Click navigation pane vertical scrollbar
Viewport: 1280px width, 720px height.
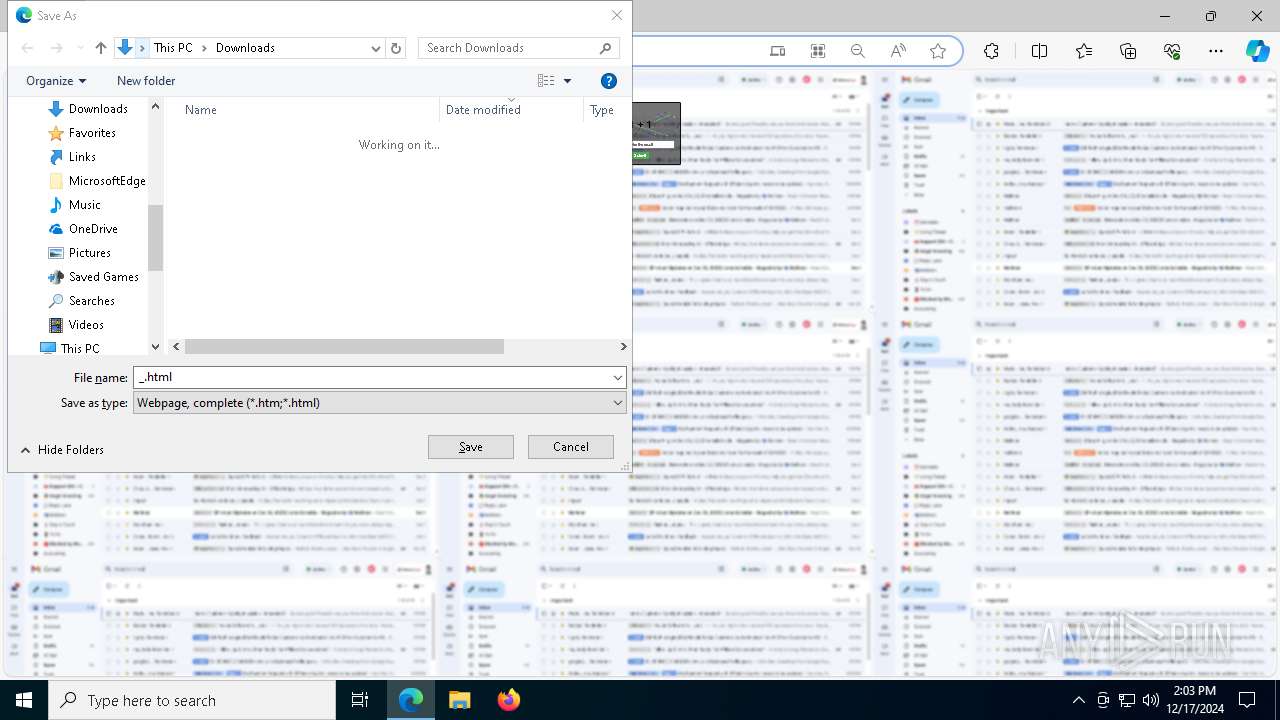155,227
